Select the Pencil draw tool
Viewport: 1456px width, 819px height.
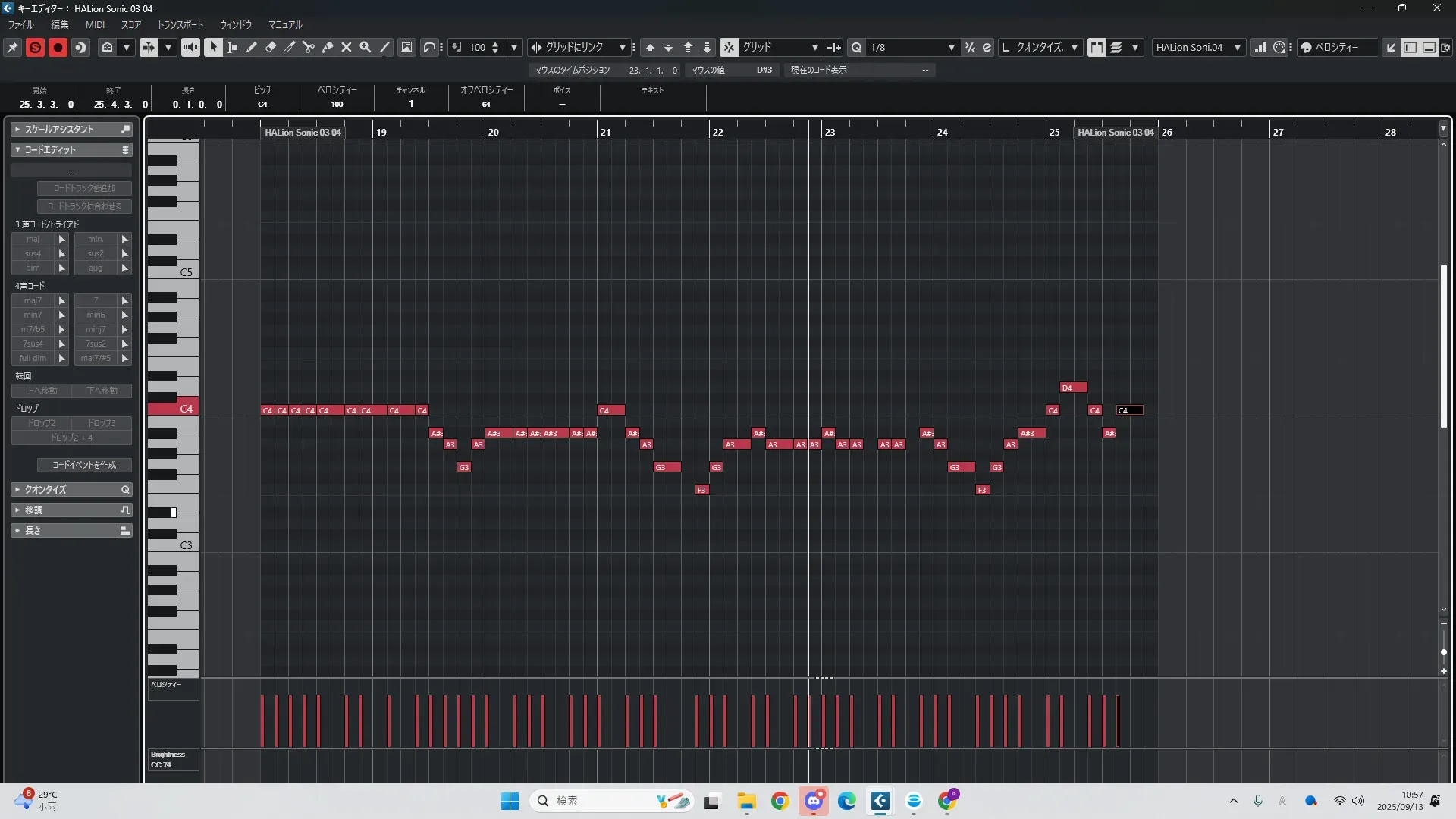coord(252,47)
